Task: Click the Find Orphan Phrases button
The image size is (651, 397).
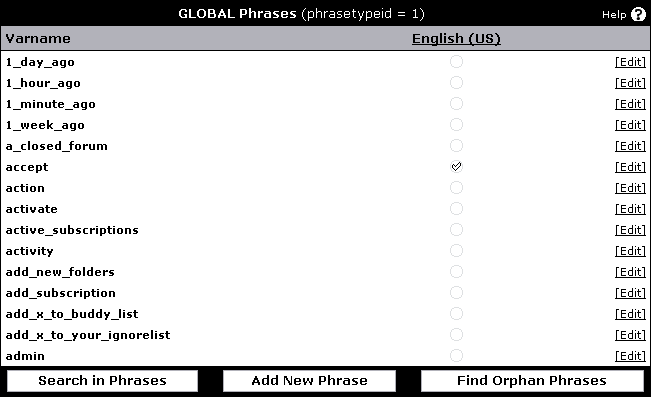Action: (x=532, y=381)
